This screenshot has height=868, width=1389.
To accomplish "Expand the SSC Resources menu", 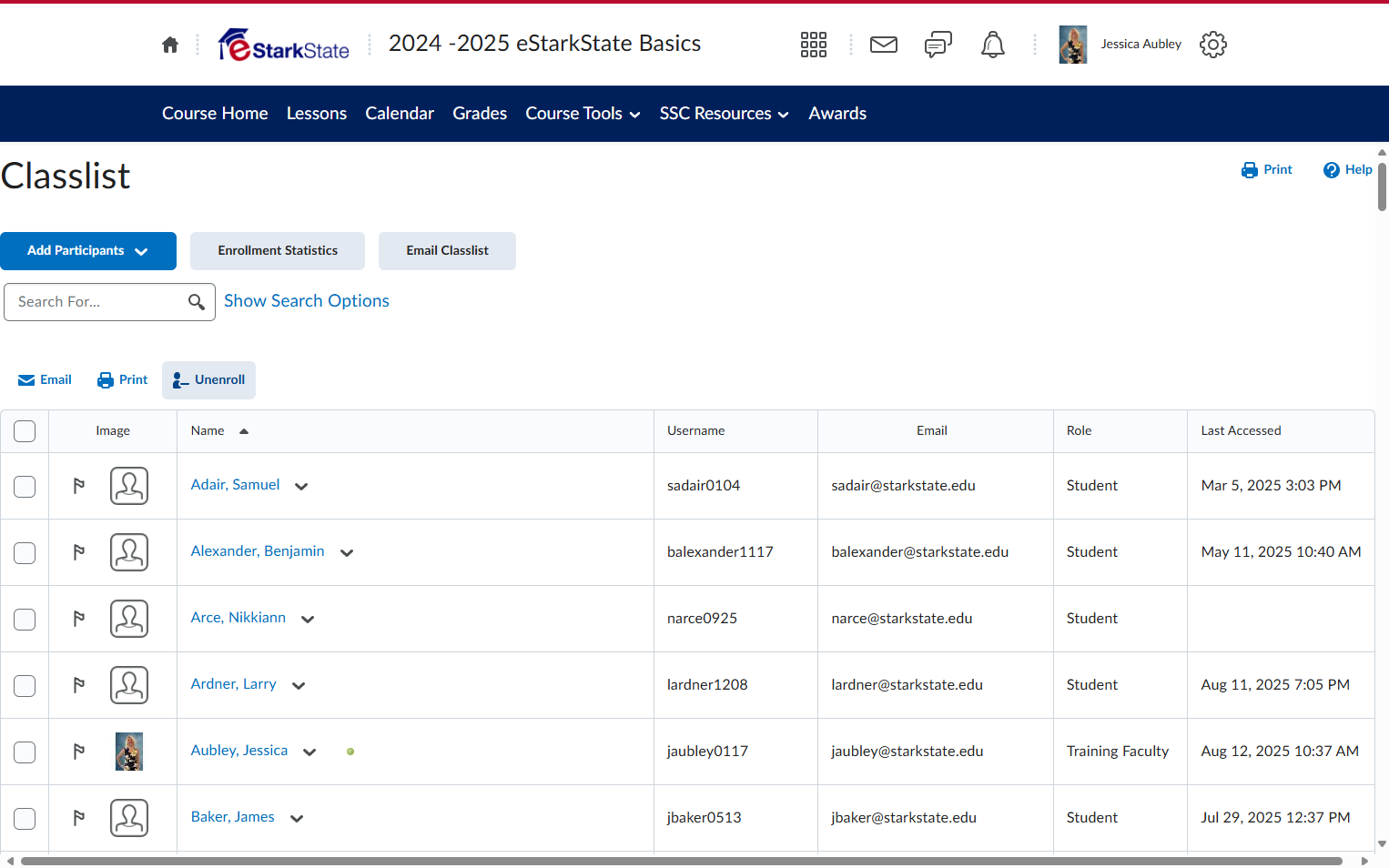I will coord(724,114).
